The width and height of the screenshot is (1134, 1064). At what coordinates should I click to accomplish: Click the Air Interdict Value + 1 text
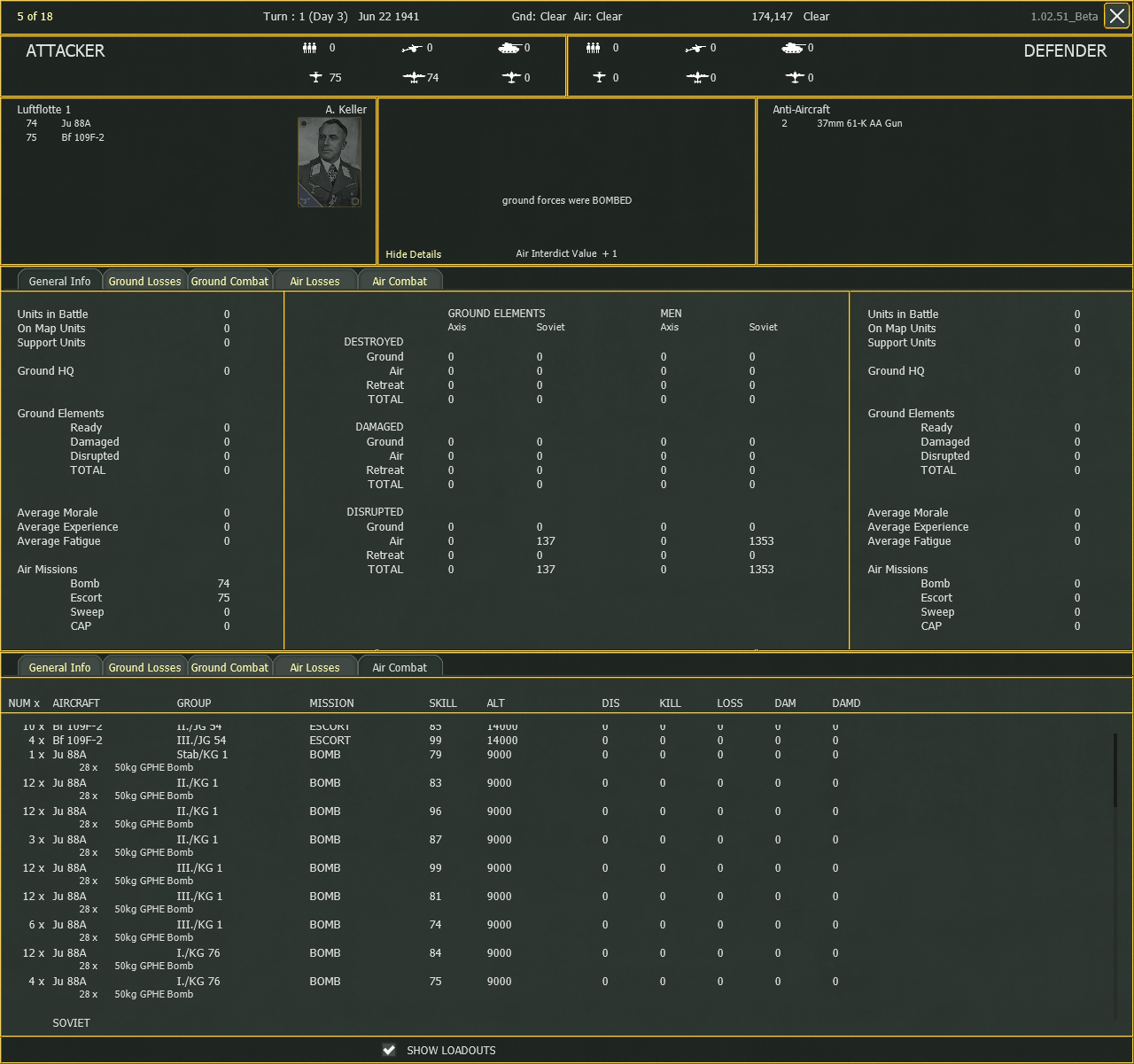click(567, 254)
